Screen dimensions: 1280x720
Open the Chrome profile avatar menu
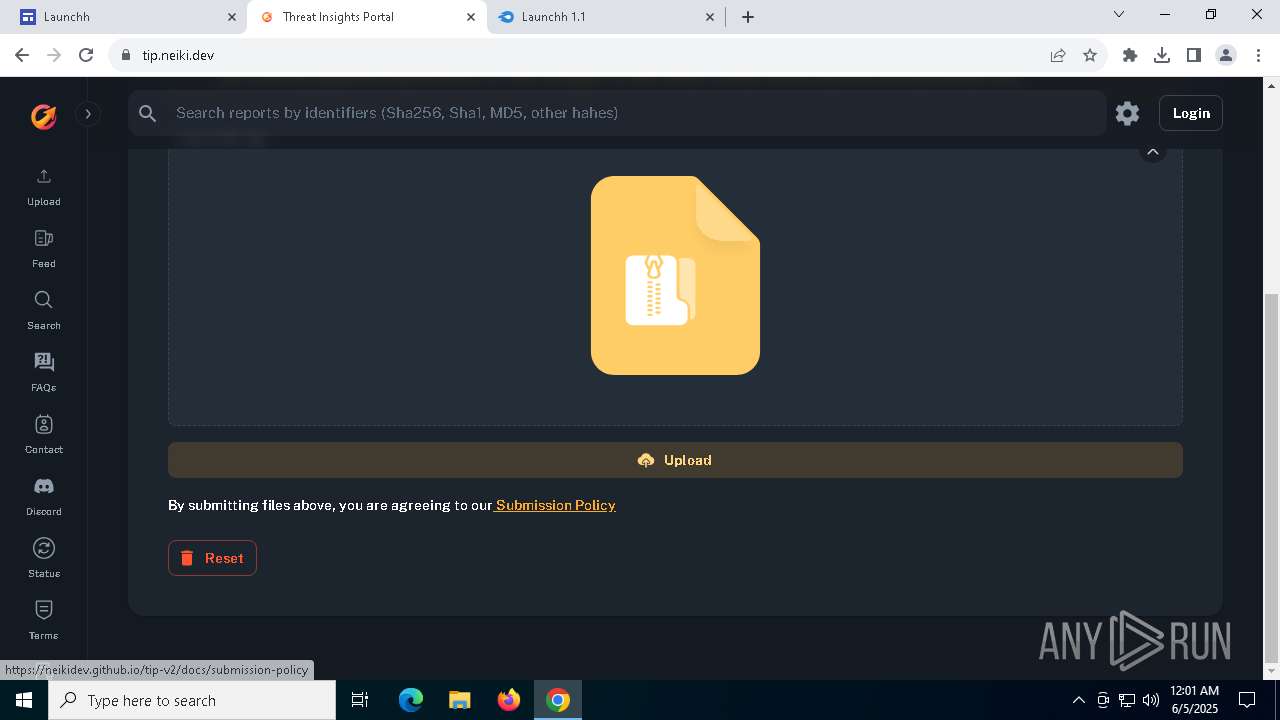coord(1226,55)
